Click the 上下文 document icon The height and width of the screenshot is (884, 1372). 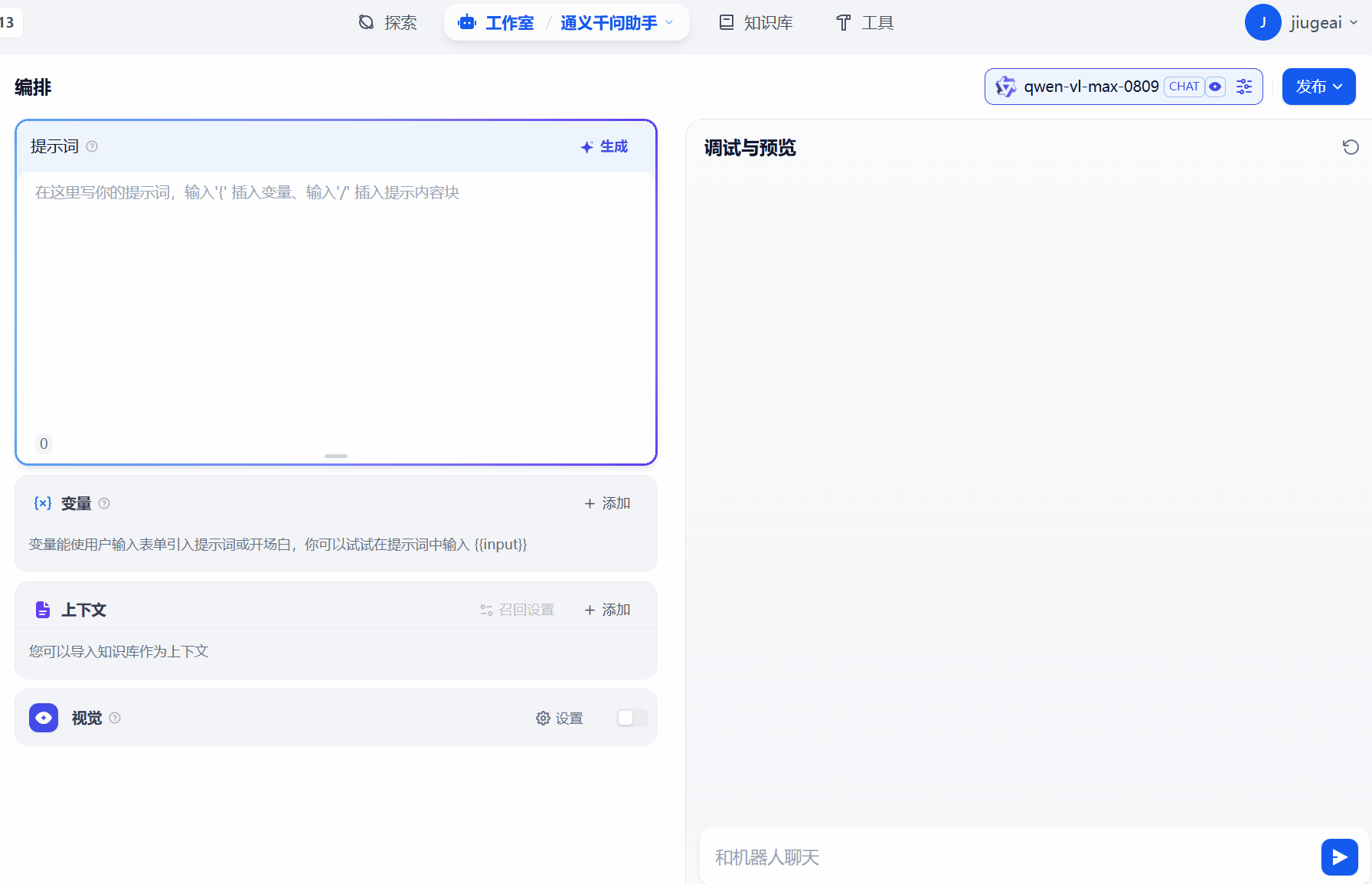click(43, 609)
